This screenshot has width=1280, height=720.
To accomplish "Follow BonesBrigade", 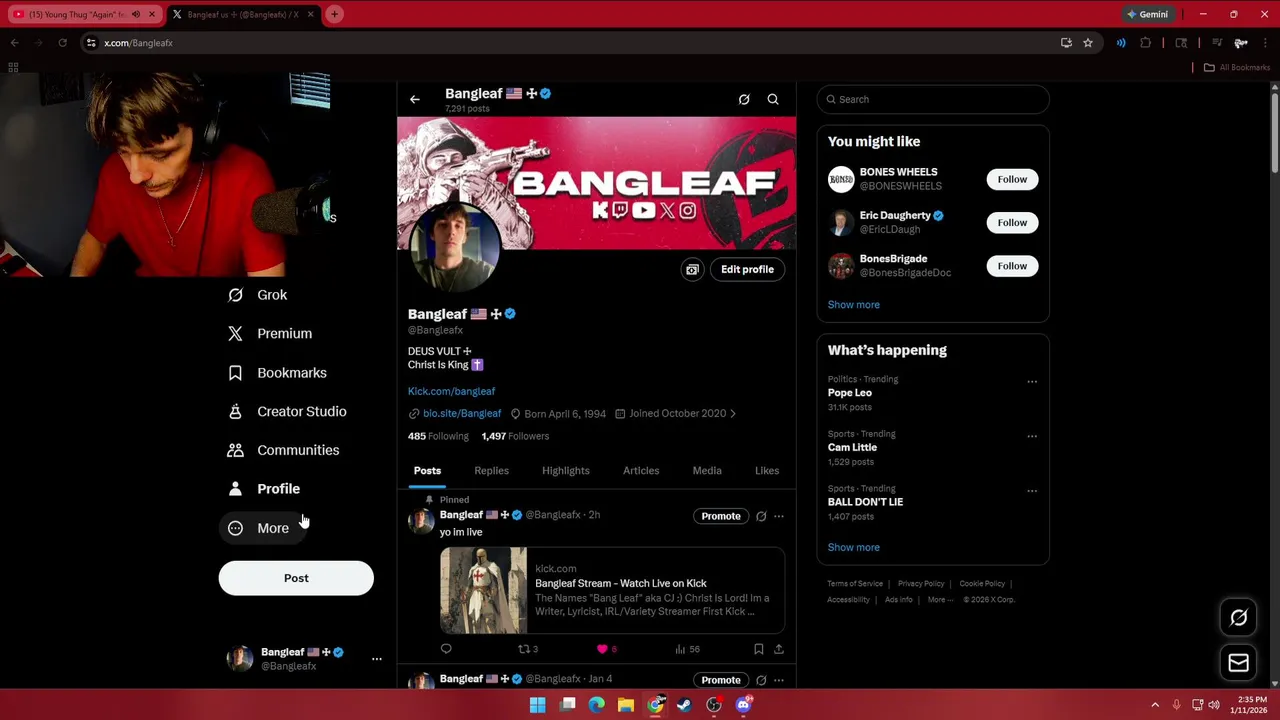I will point(1012,266).
